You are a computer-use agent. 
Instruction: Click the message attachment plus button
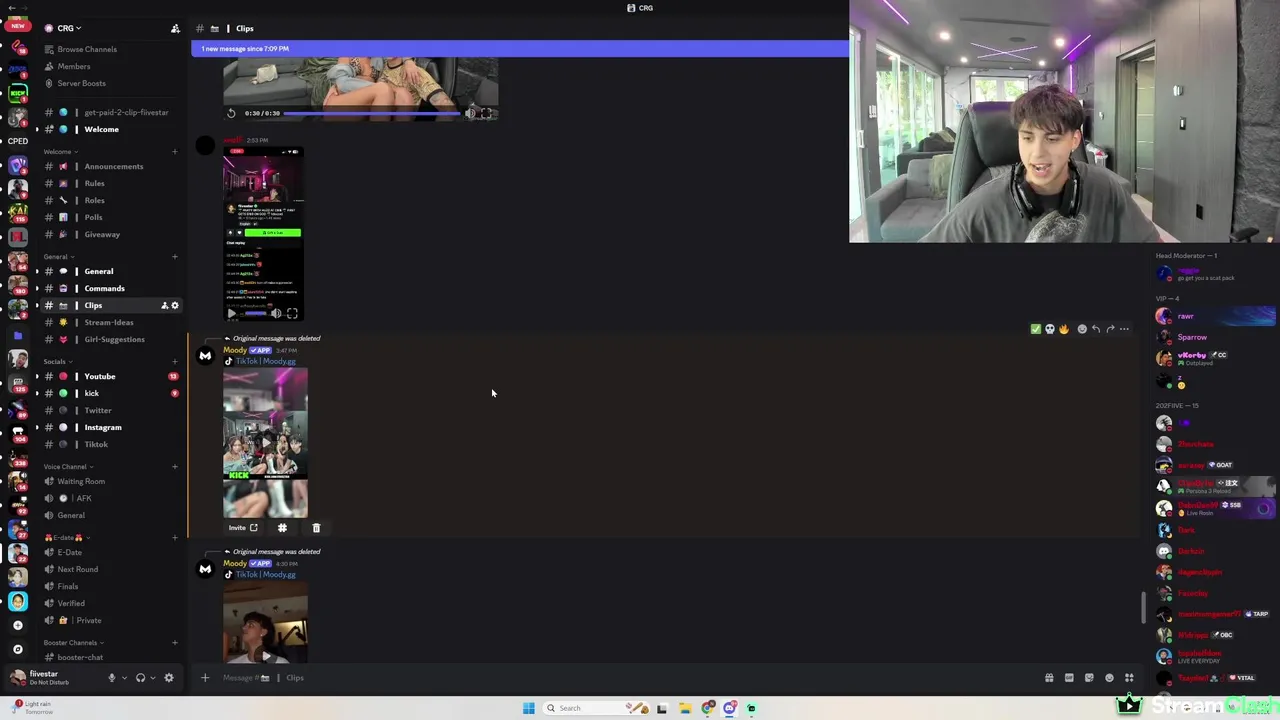pyautogui.click(x=205, y=678)
